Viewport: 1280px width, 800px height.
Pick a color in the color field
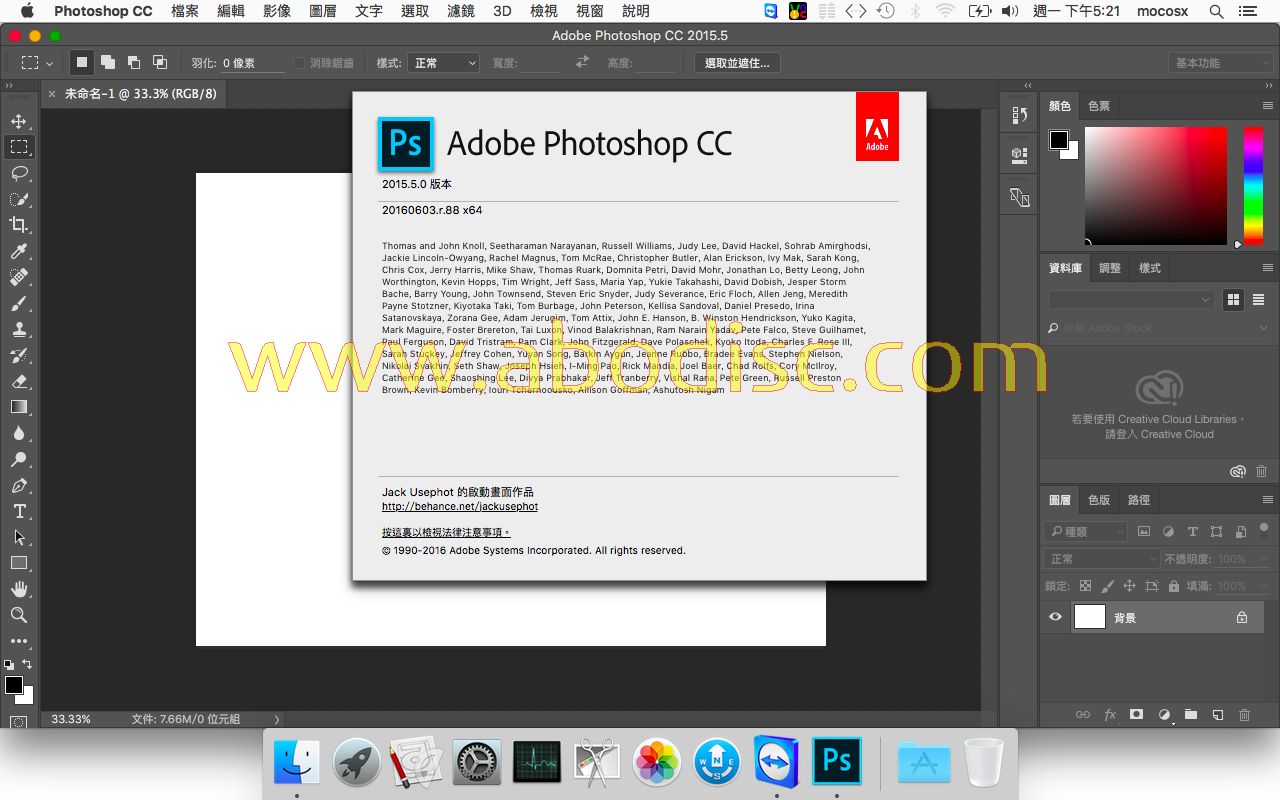point(1156,186)
